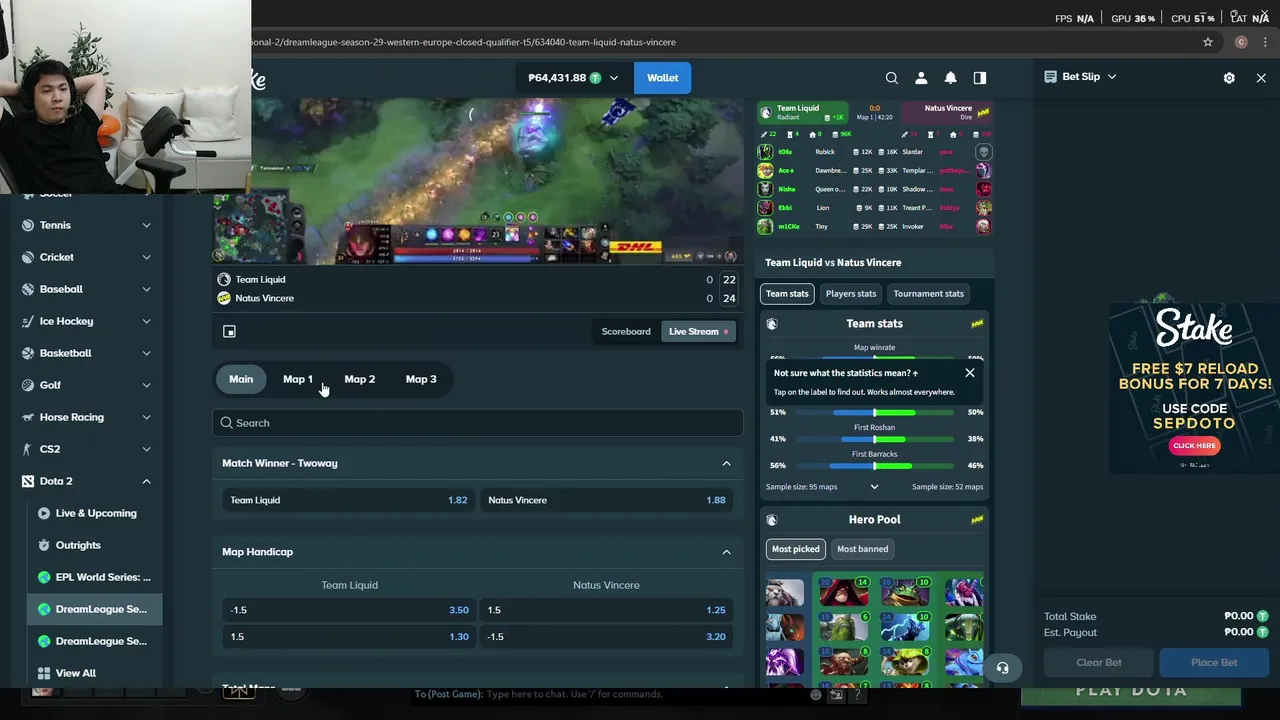Bet on Team Liquid at 1.82

349,500
